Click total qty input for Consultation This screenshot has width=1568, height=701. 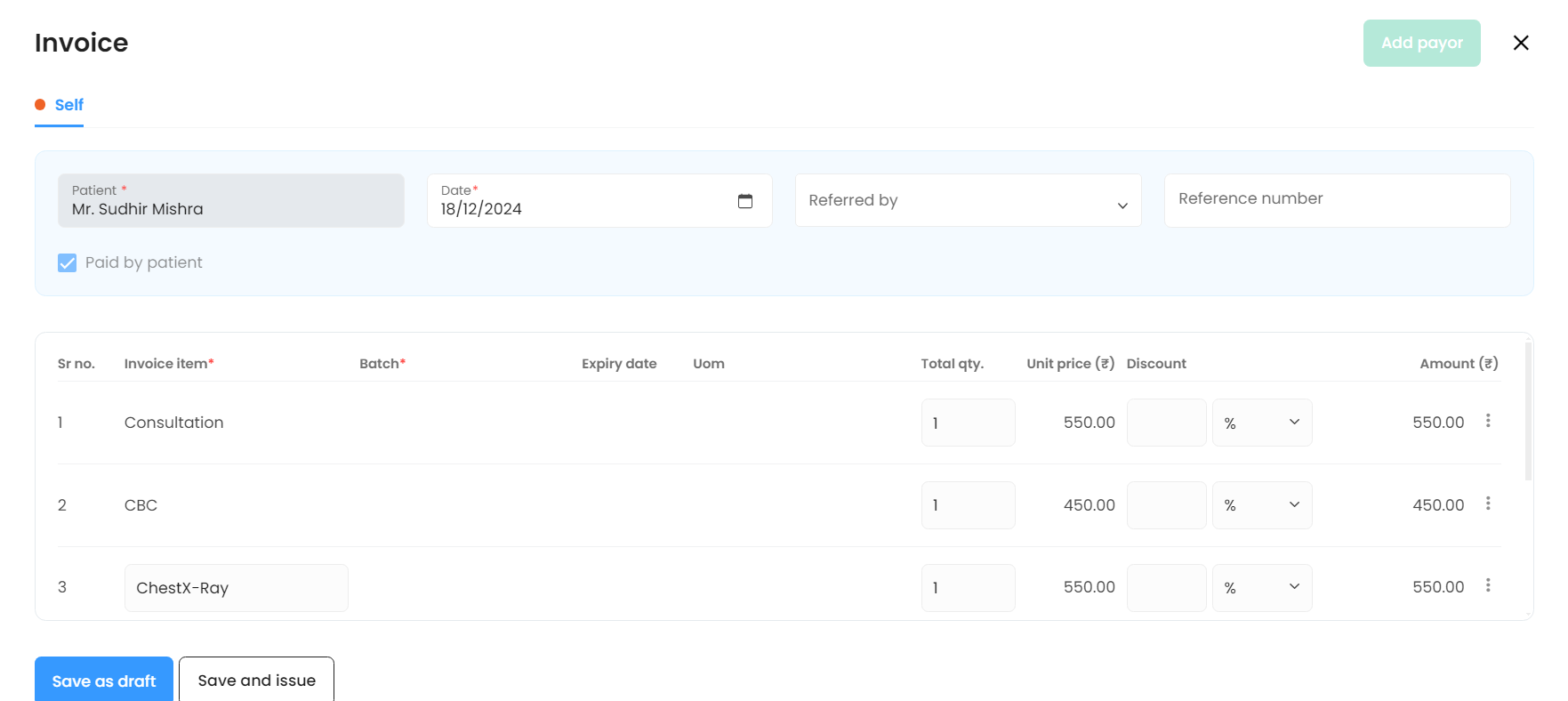click(x=968, y=423)
